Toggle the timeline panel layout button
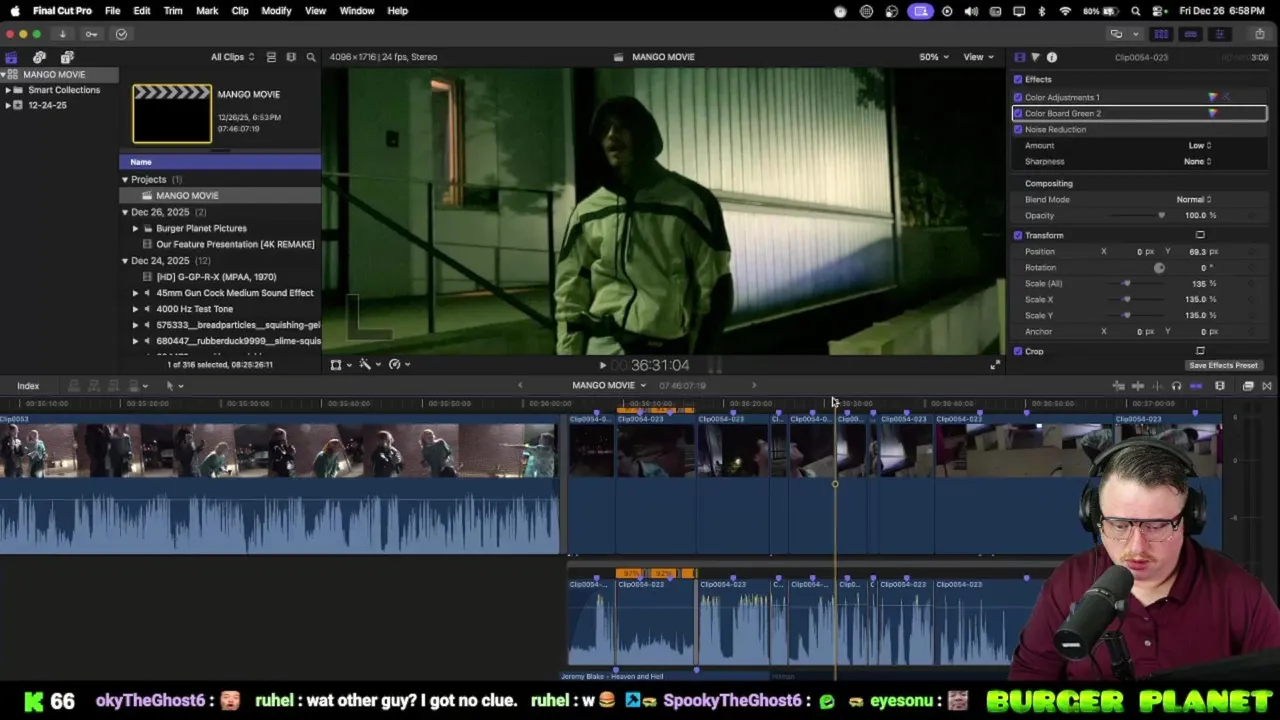The width and height of the screenshot is (1280, 720). tap(1190, 34)
